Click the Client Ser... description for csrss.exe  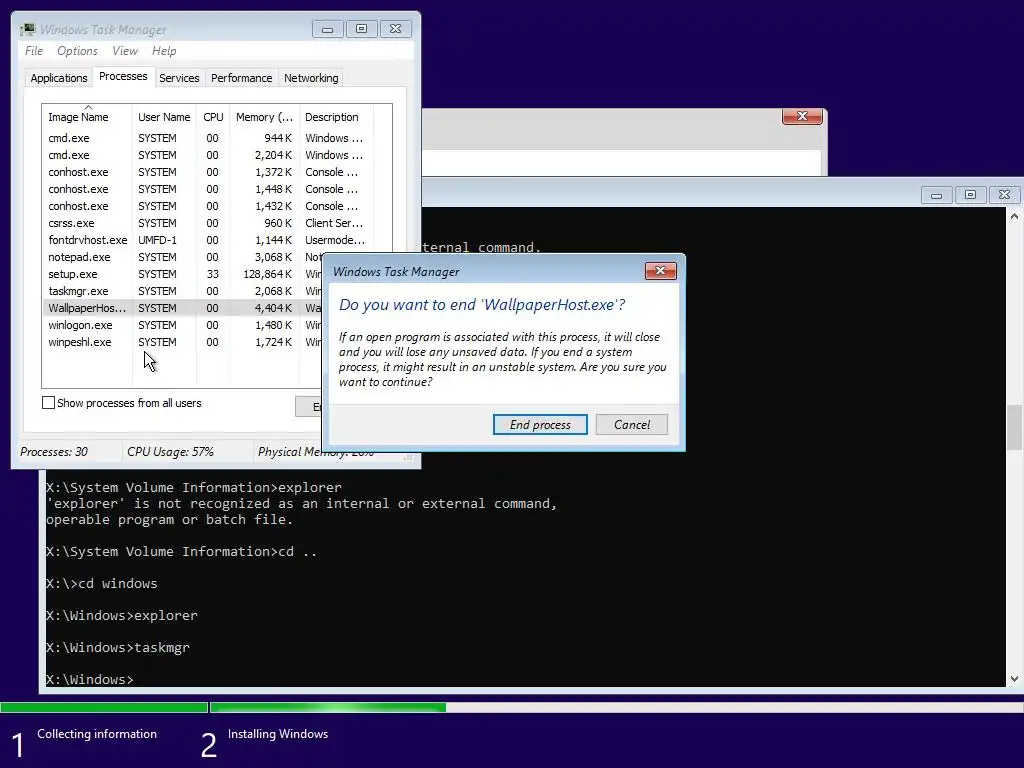click(334, 223)
